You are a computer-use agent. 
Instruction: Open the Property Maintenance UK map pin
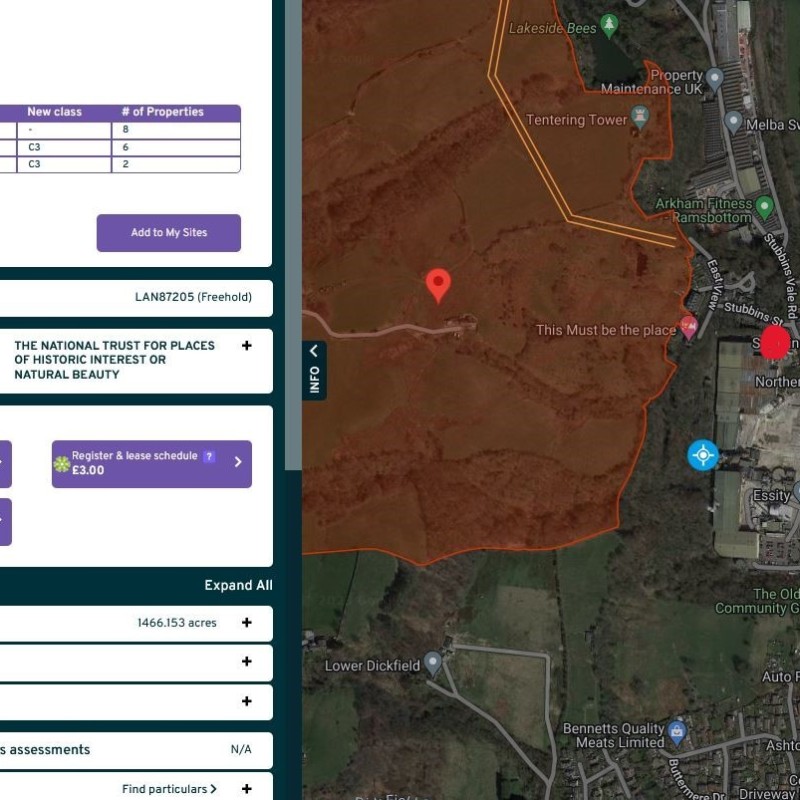[714, 78]
